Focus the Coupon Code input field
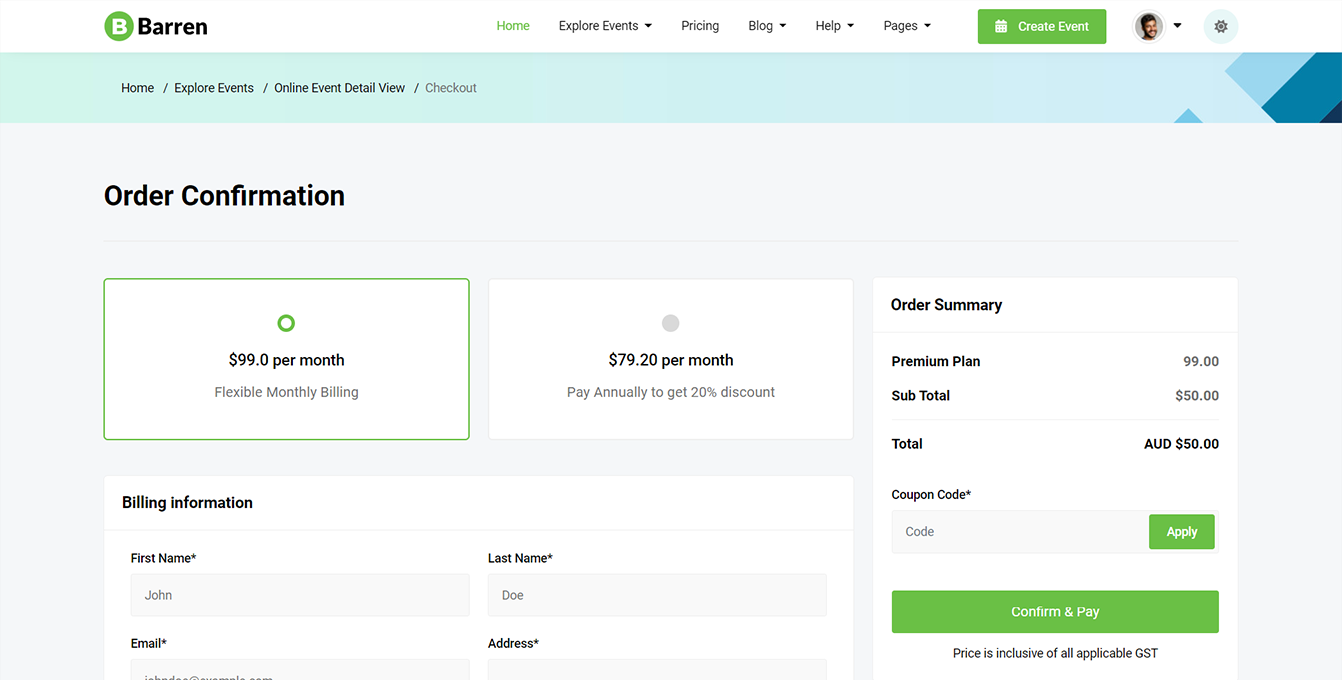This screenshot has width=1342, height=680. pyautogui.click(x=1019, y=532)
